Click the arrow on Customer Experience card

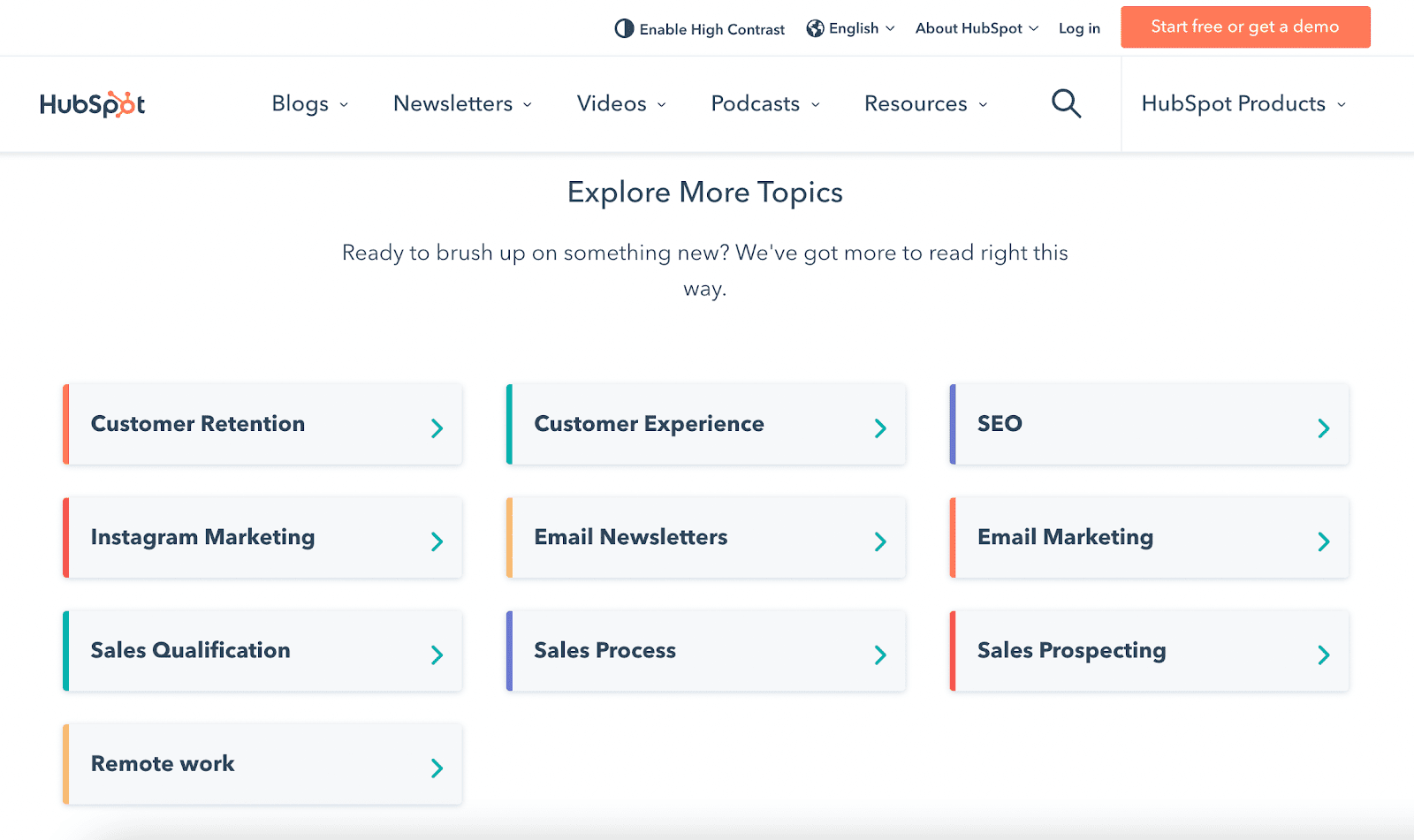coord(880,428)
